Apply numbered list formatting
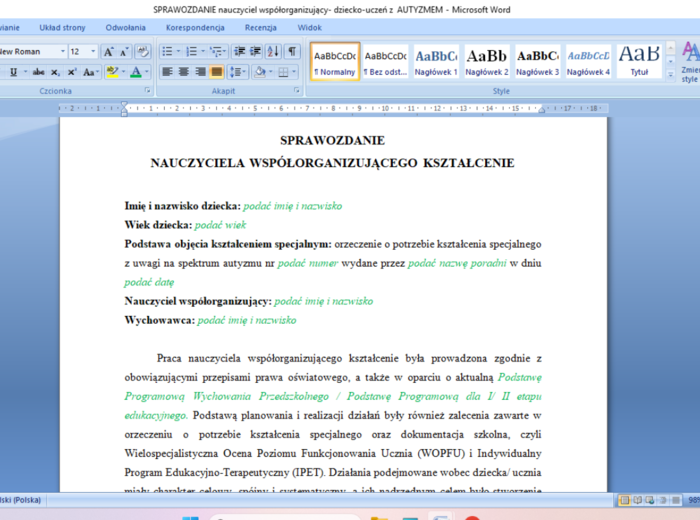Image resolution: width=700 pixels, height=520 pixels. tap(192, 52)
